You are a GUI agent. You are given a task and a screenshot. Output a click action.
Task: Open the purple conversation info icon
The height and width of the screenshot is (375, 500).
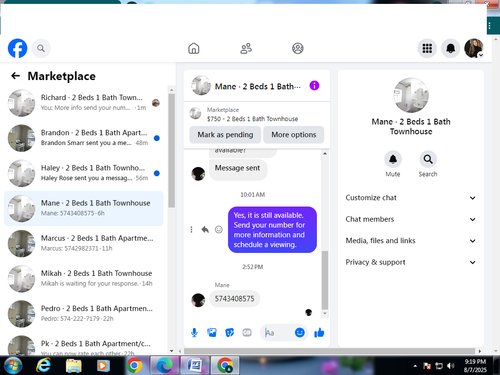point(314,86)
